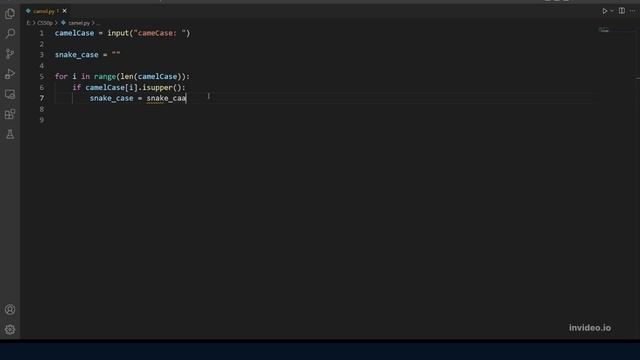
Task: Click the minimap code preview
Action: point(604,30)
